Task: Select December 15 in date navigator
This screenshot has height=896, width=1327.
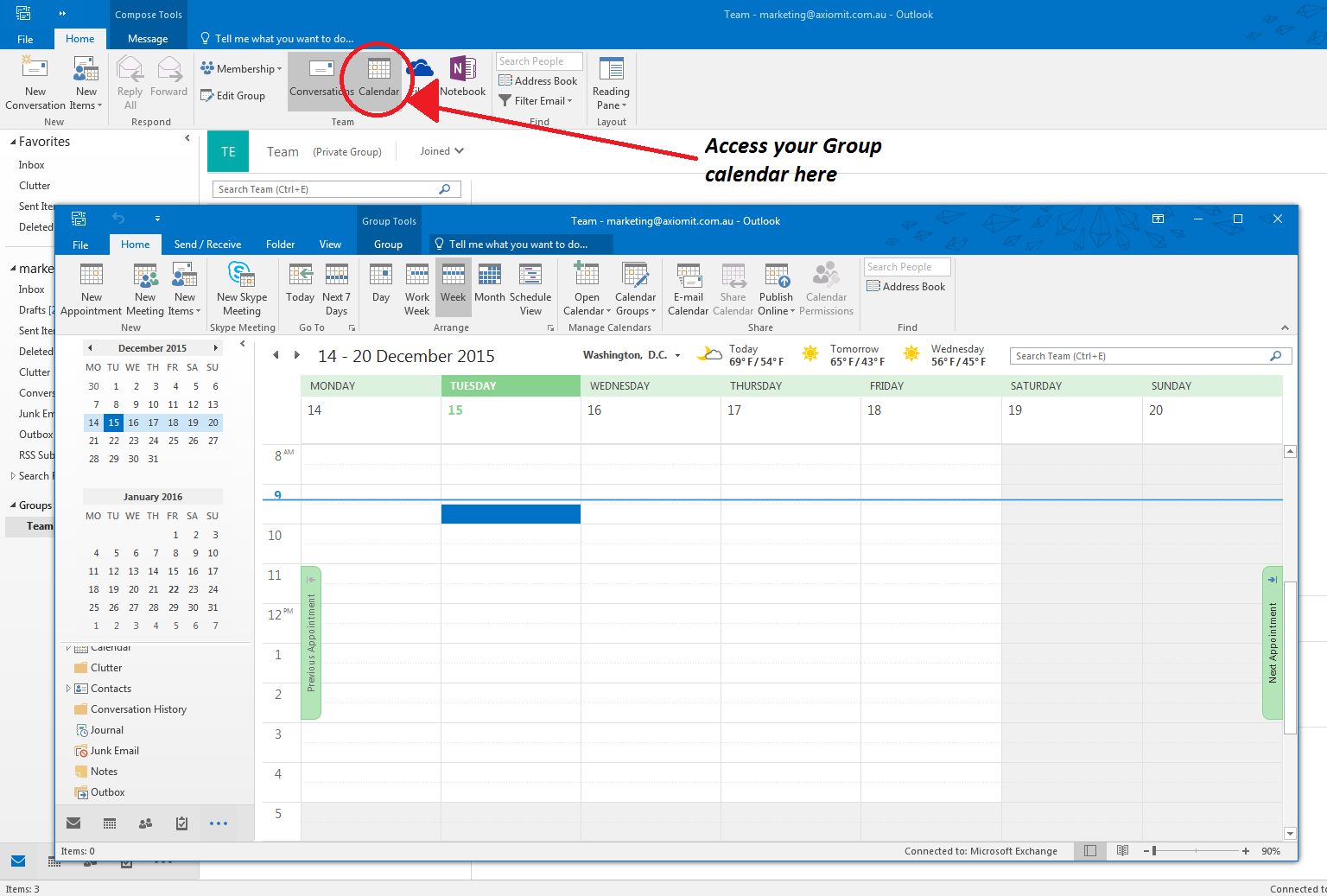Action: coord(113,423)
